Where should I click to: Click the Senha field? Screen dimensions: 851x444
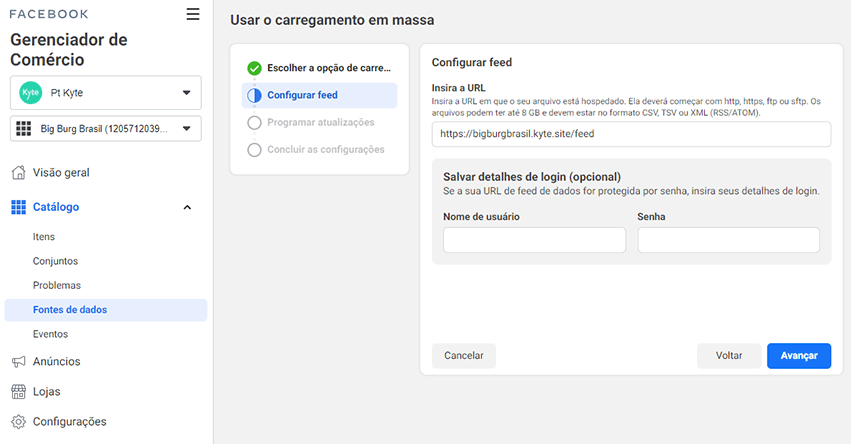pos(728,240)
